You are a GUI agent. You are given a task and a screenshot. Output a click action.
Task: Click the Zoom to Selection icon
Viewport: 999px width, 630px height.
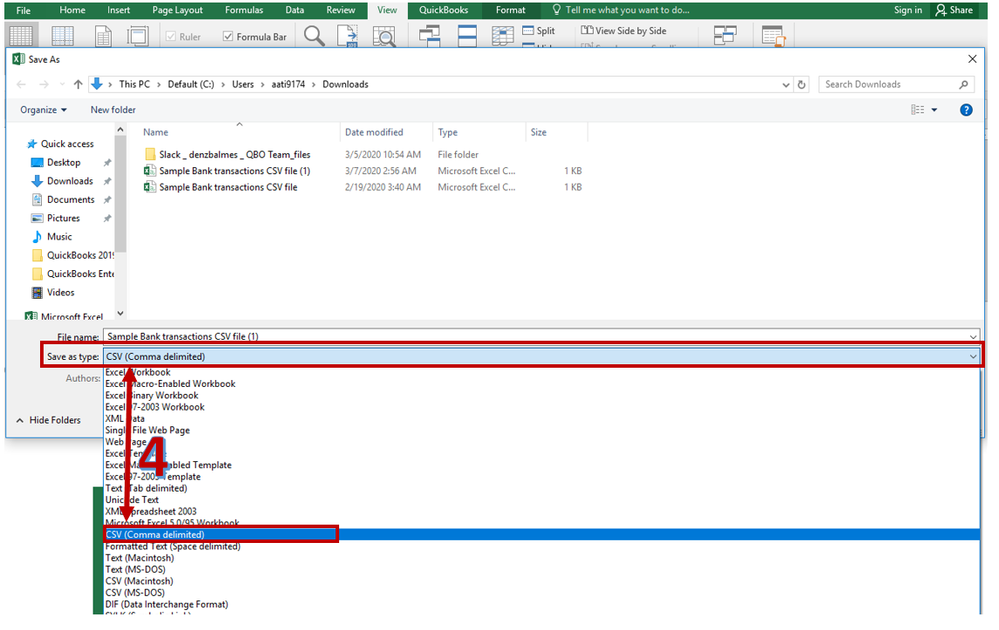coord(384,36)
